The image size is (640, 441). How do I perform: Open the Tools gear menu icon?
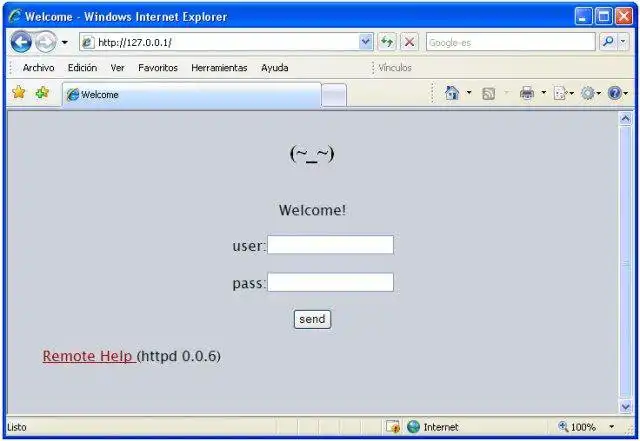click(590, 94)
